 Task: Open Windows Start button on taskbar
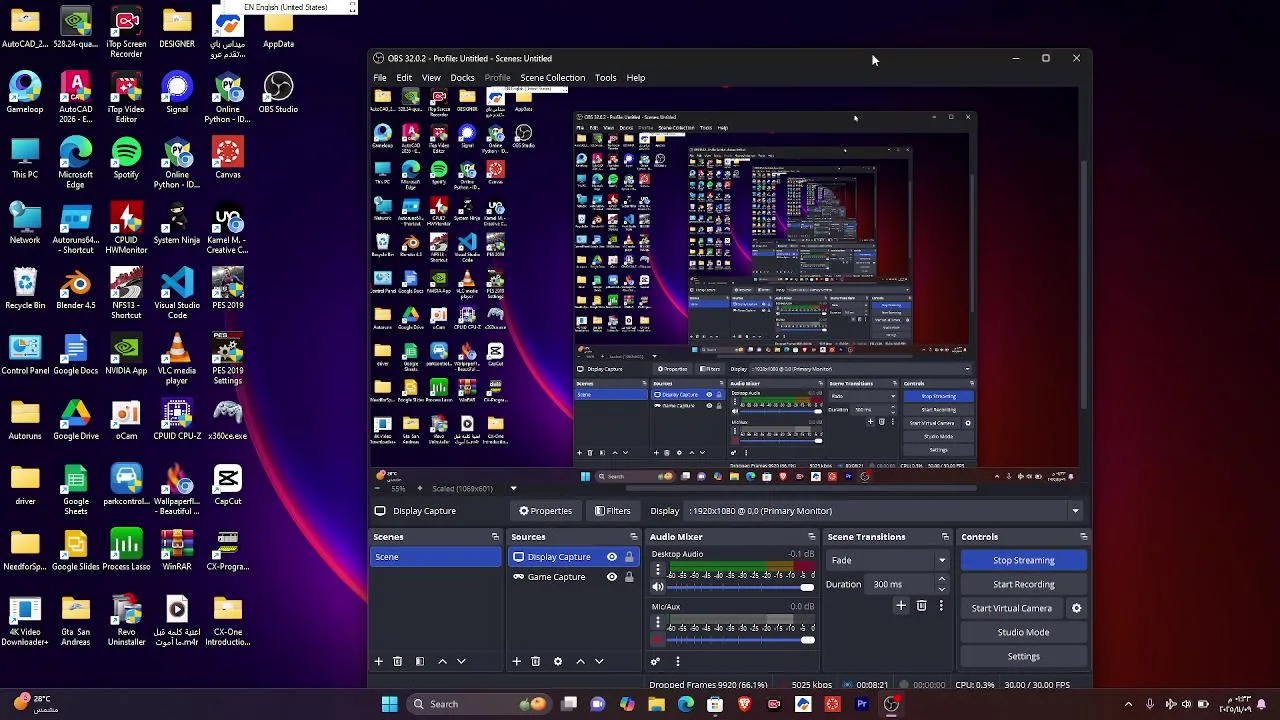(x=389, y=704)
